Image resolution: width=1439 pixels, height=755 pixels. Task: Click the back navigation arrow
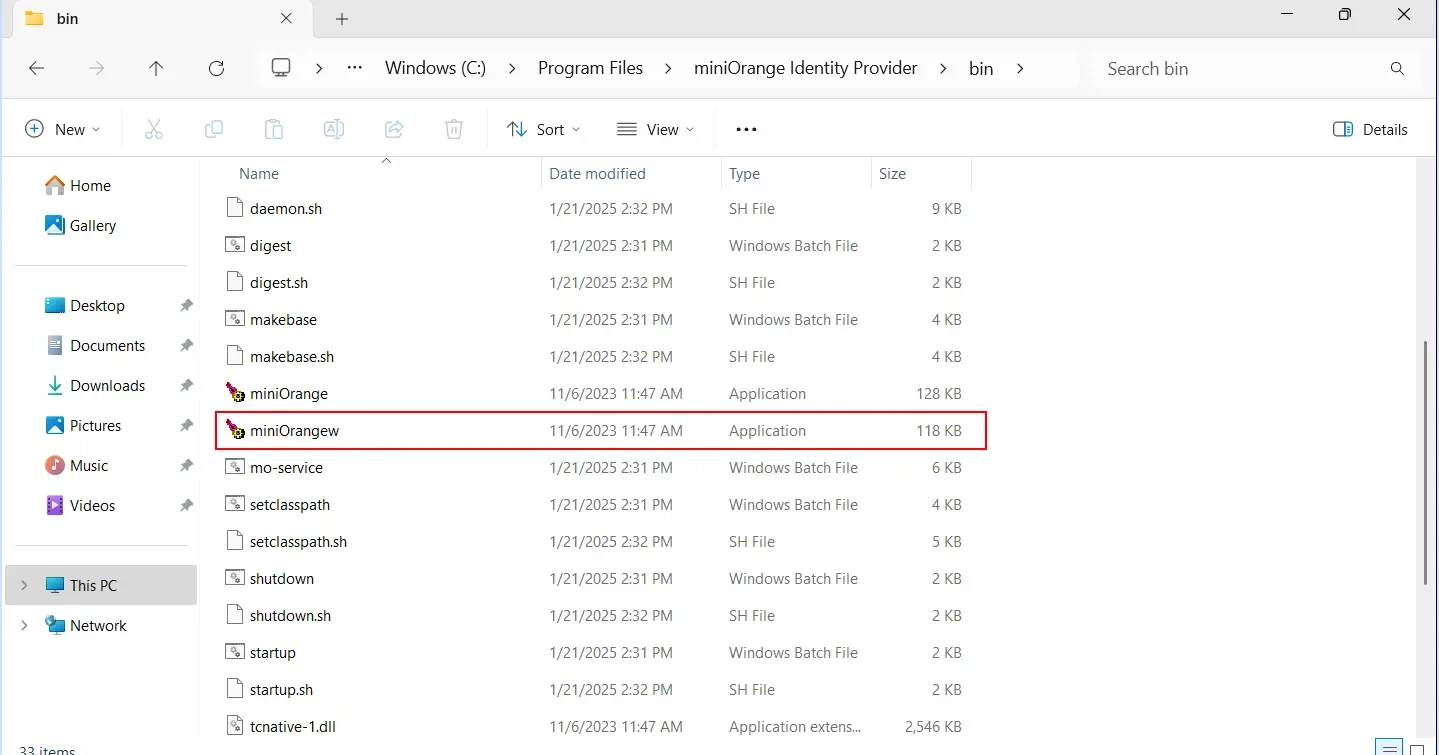tap(36, 68)
